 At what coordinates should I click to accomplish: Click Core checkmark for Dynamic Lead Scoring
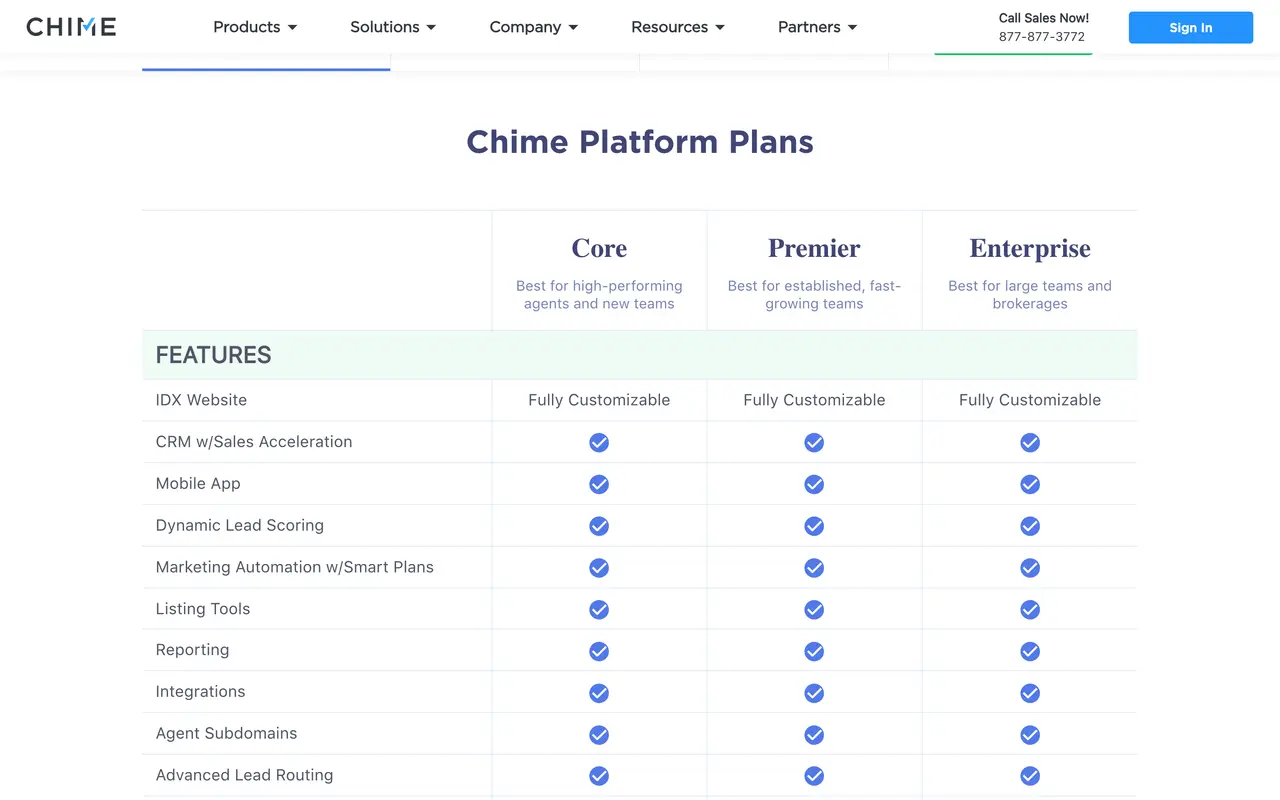[599, 526]
